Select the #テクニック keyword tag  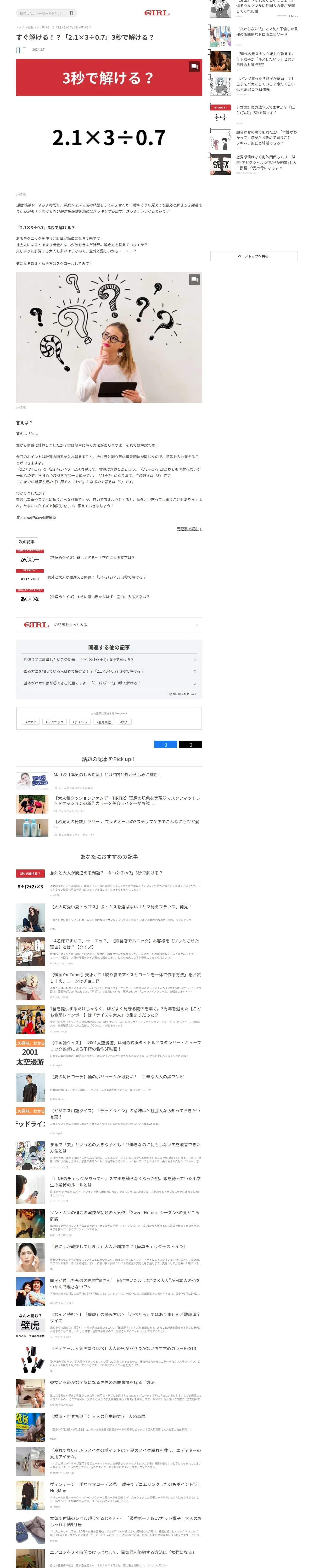point(54,722)
